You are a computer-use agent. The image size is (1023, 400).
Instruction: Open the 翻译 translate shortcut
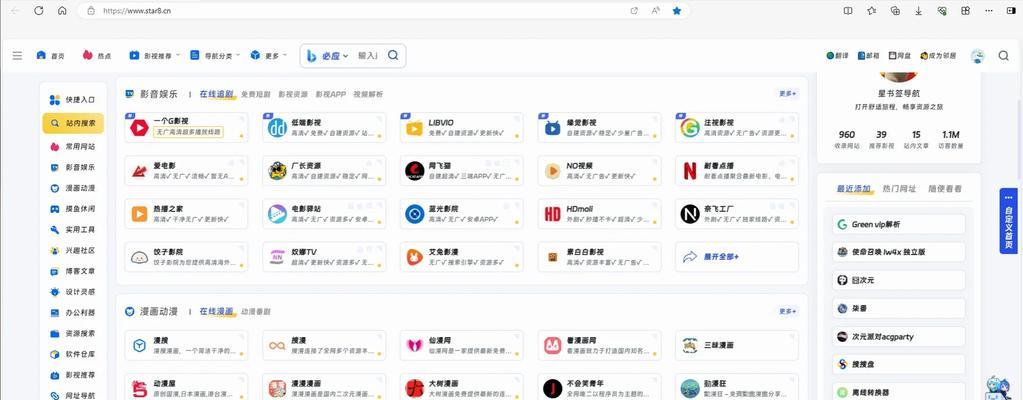(x=837, y=56)
